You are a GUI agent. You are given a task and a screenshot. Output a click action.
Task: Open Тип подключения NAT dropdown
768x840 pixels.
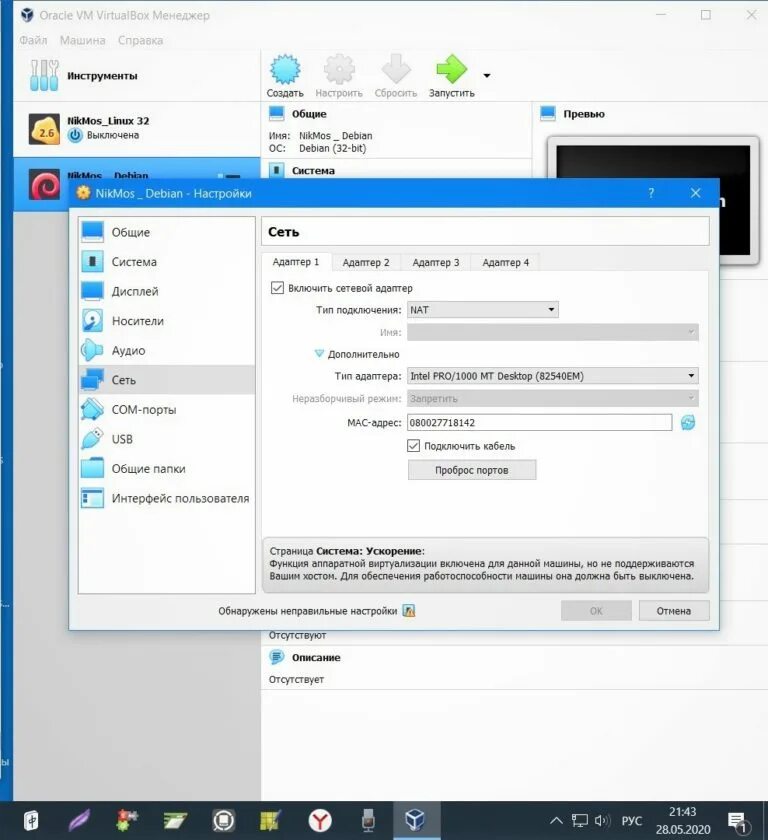point(483,310)
